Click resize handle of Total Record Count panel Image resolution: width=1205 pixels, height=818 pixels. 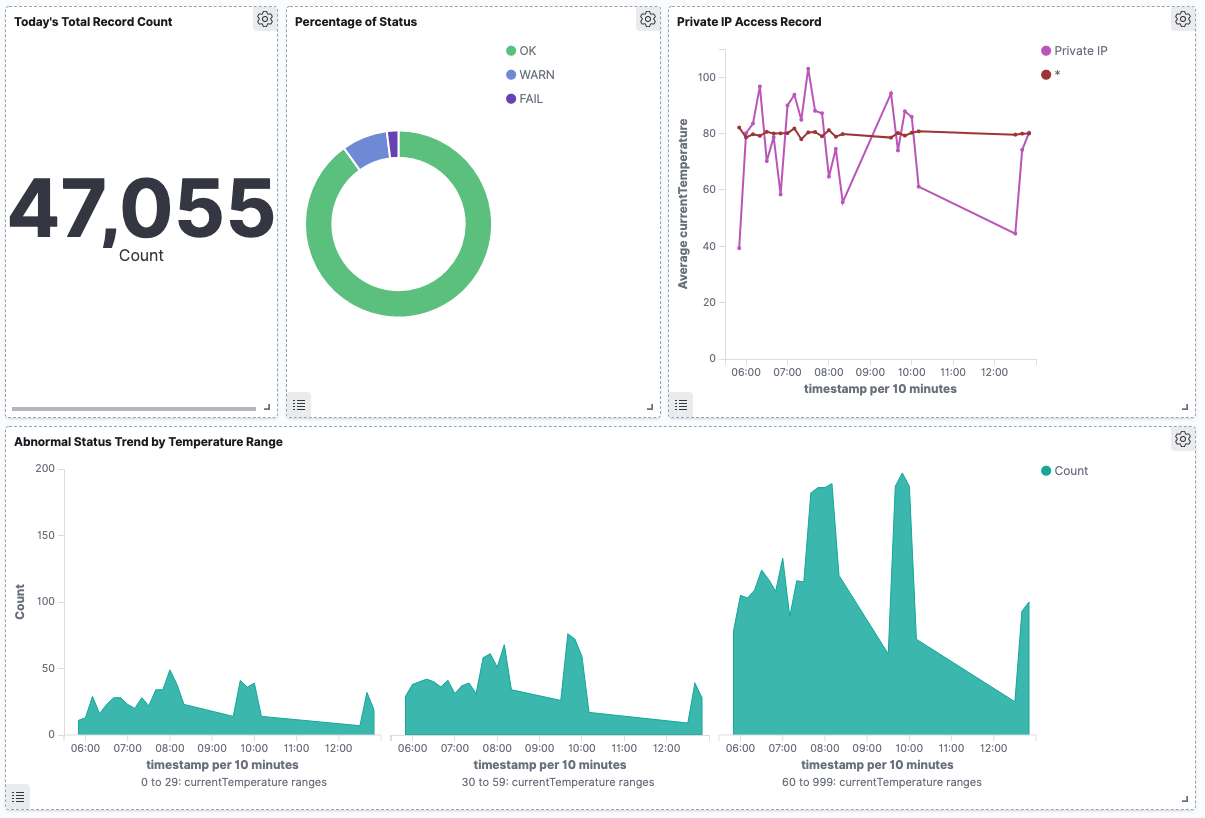267,407
